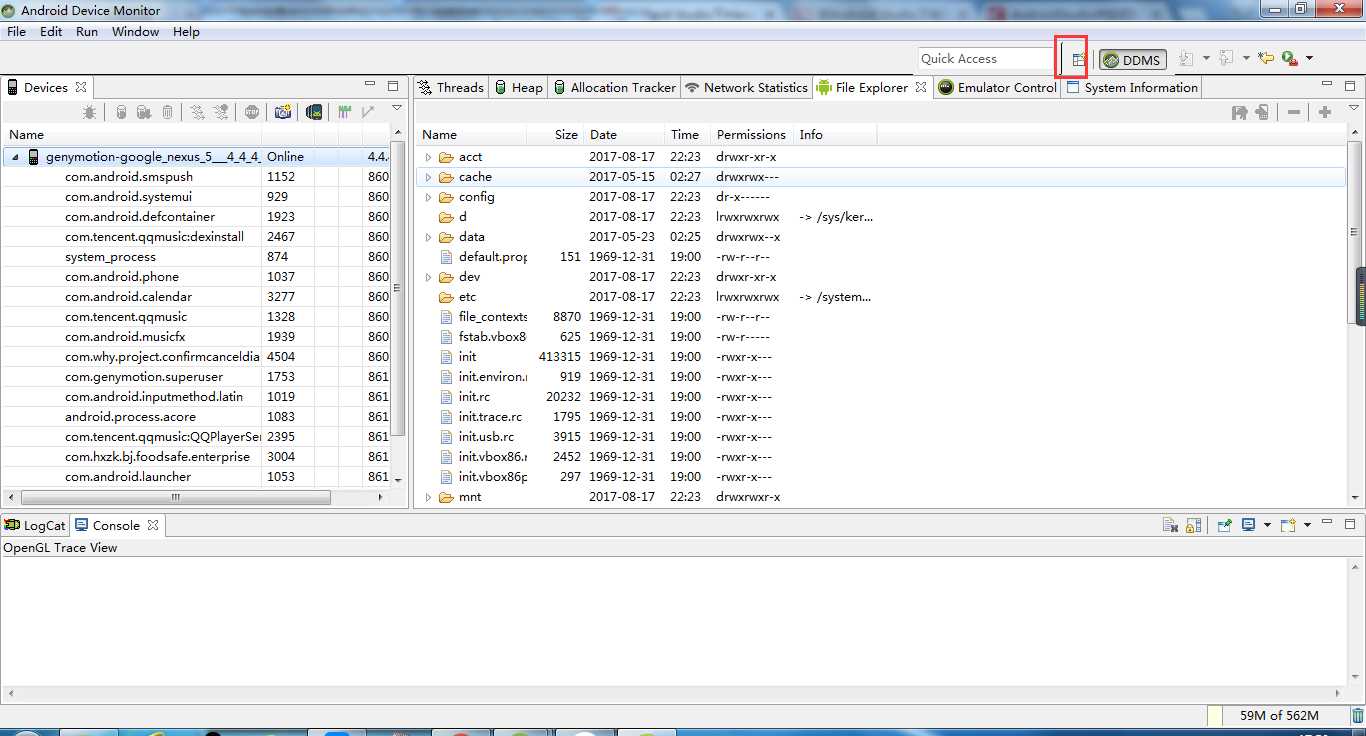The width and height of the screenshot is (1366, 736).
Task: Open the Open Console dropdown arrow
Action: coord(1307,525)
